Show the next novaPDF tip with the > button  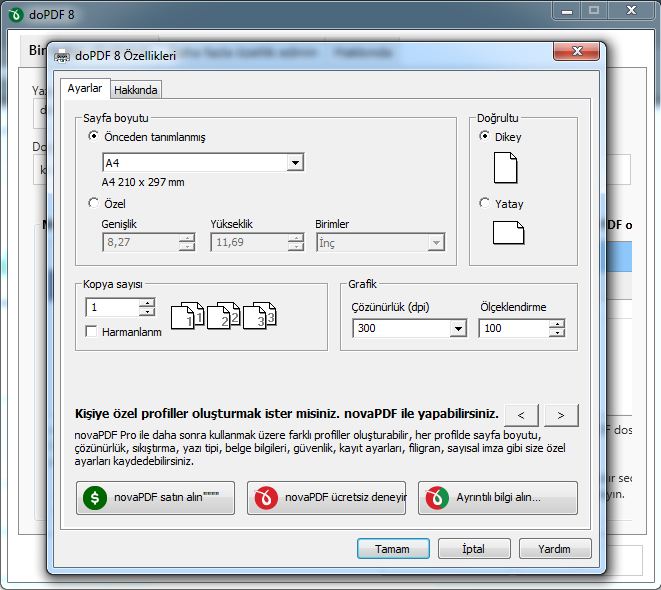pyautogui.click(x=561, y=415)
